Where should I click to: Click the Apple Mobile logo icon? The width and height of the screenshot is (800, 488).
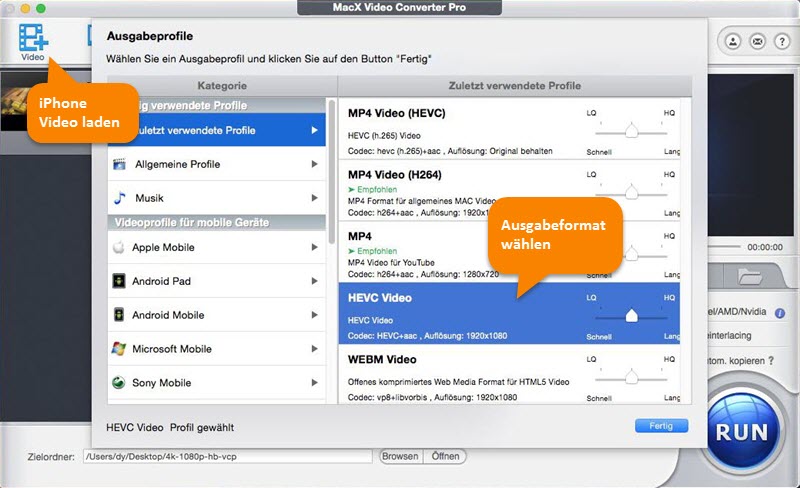(119, 247)
